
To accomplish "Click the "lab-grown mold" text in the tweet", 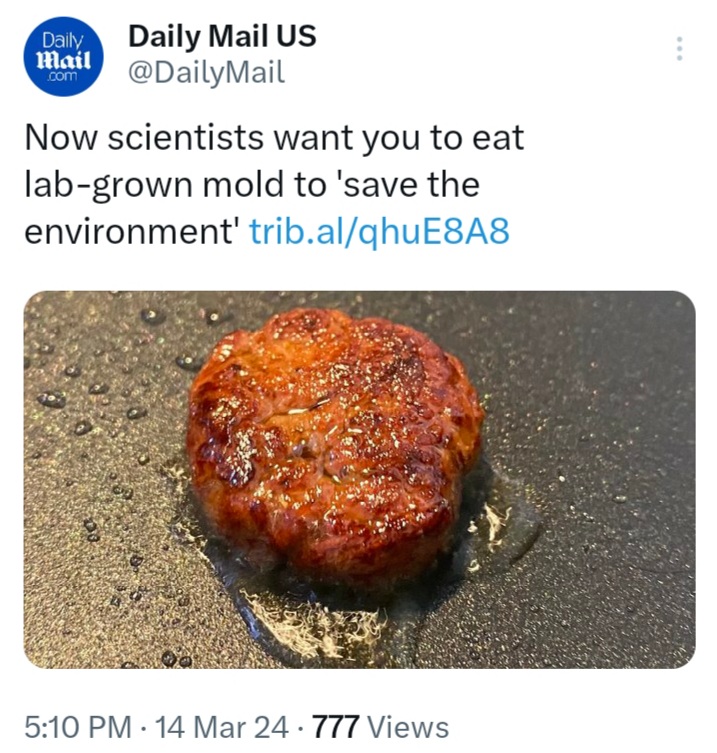I will click(165, 185).
